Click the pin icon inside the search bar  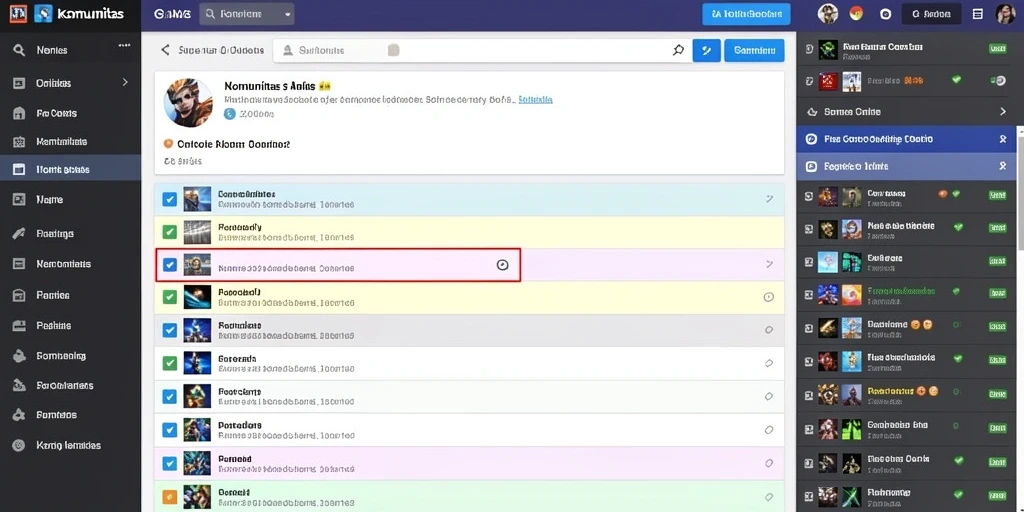678,50
